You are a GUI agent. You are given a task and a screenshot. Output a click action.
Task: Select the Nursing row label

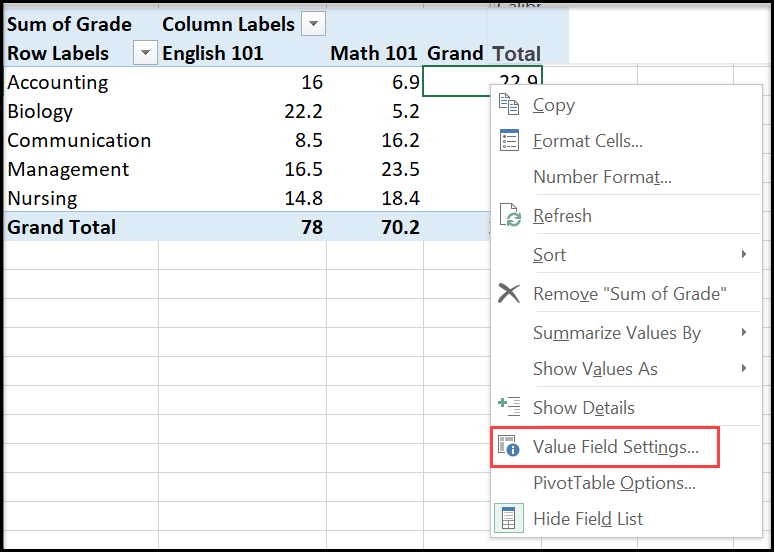tap(42, 198)
